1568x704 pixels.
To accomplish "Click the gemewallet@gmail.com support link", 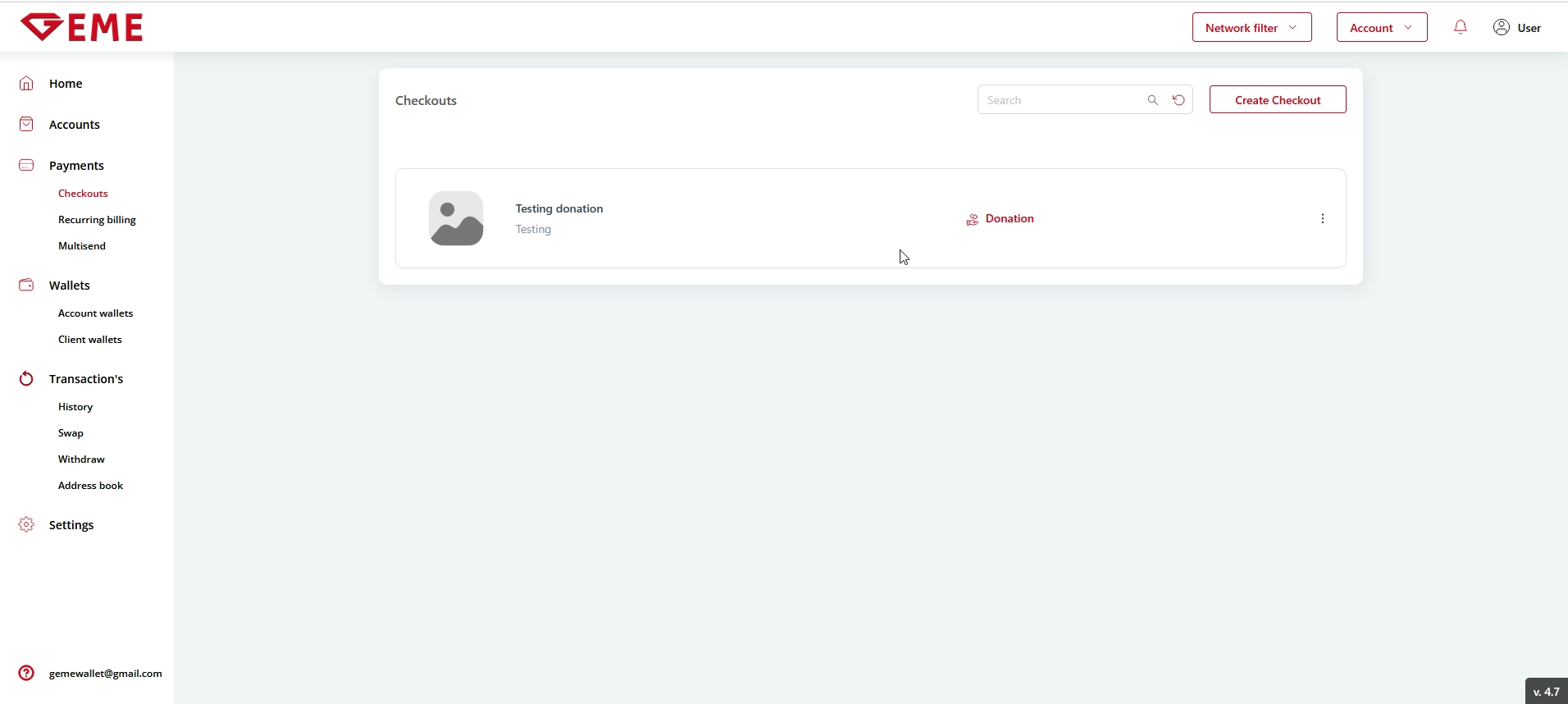I will click(x=105, y=674).
